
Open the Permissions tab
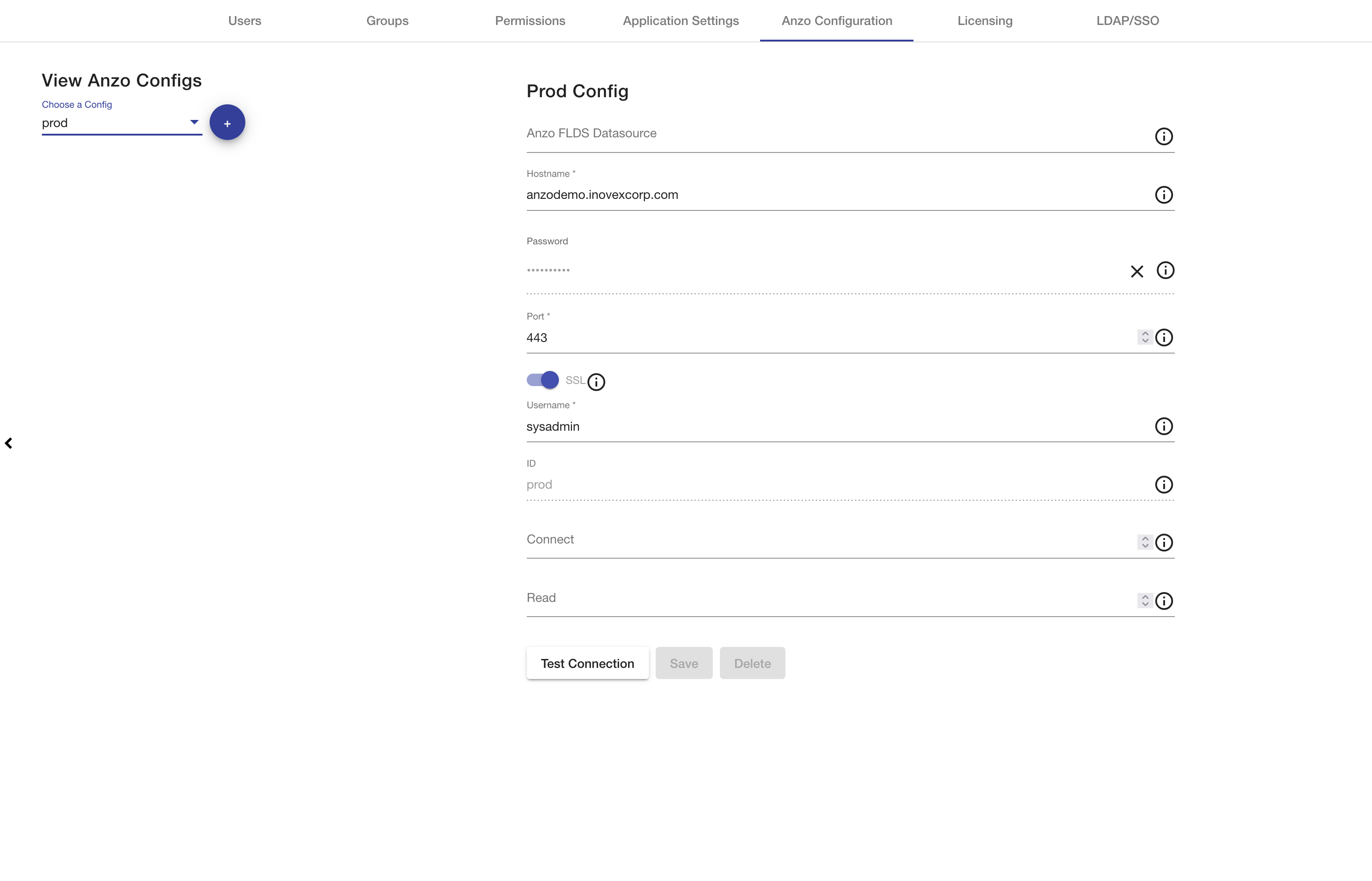530,21
